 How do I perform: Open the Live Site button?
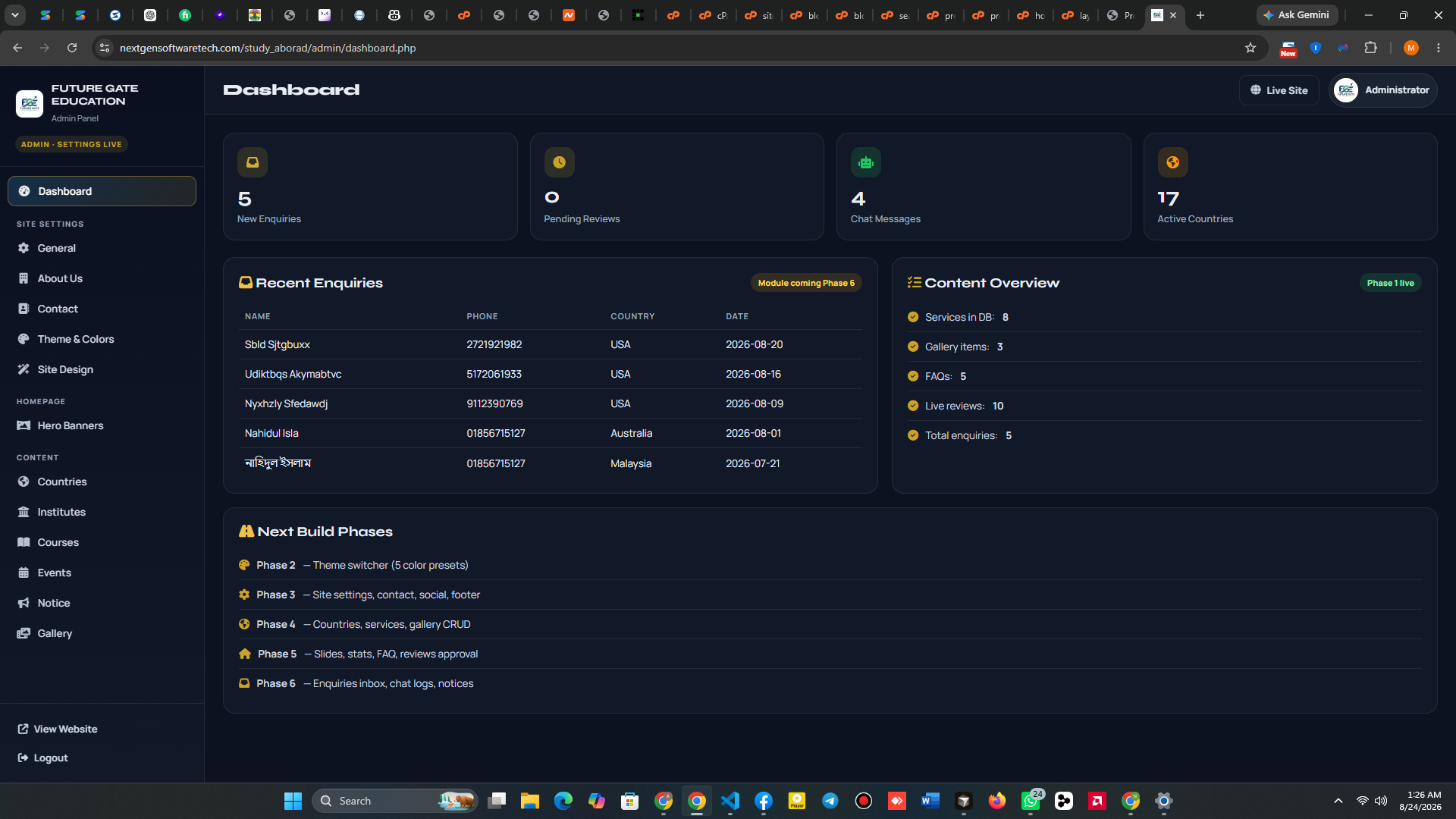pyautogui.click(x=1279, y=90)
